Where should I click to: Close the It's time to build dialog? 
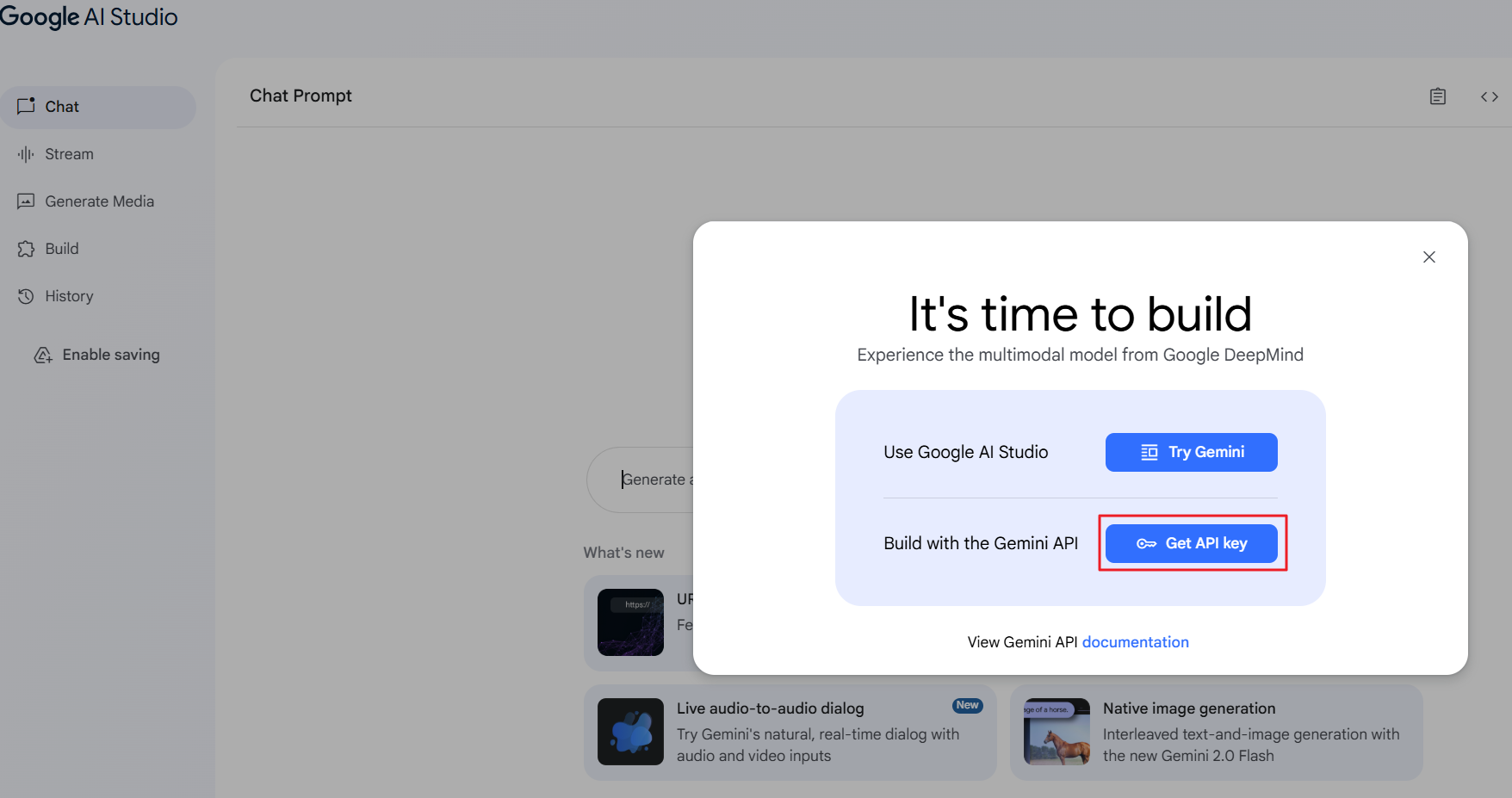[x=1429, y=257]
